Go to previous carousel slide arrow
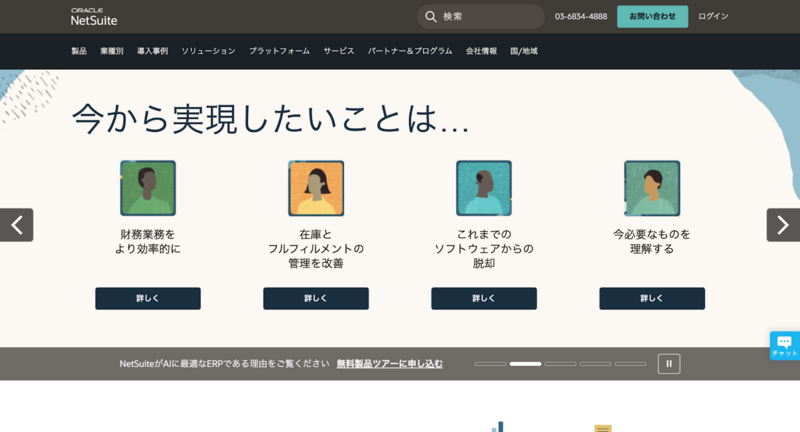Screen dimensions: 800x432 tap(16, 225)
